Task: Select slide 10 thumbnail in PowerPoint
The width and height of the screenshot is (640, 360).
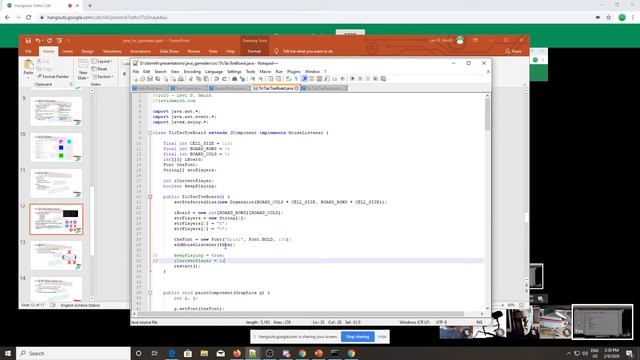Action: pos(56,147)
